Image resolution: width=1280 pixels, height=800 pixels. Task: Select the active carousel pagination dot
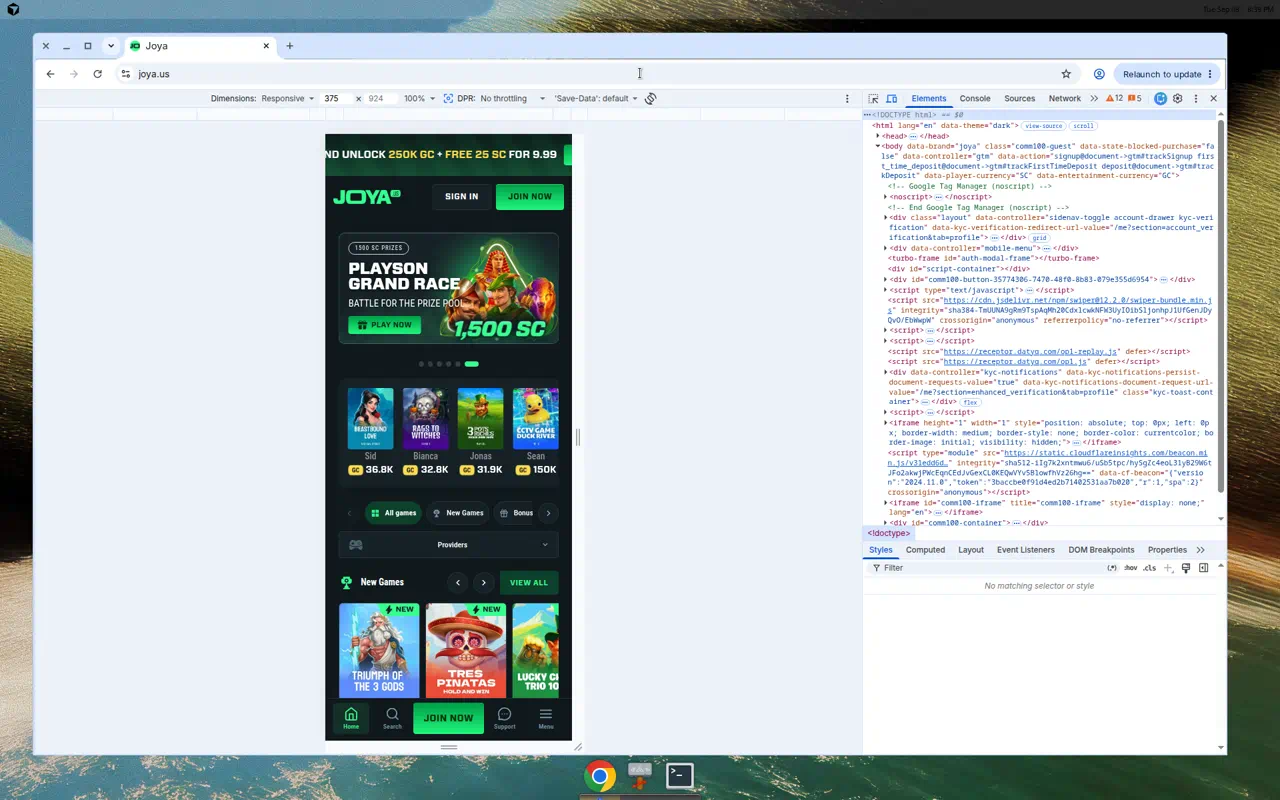tap(472, 364)
